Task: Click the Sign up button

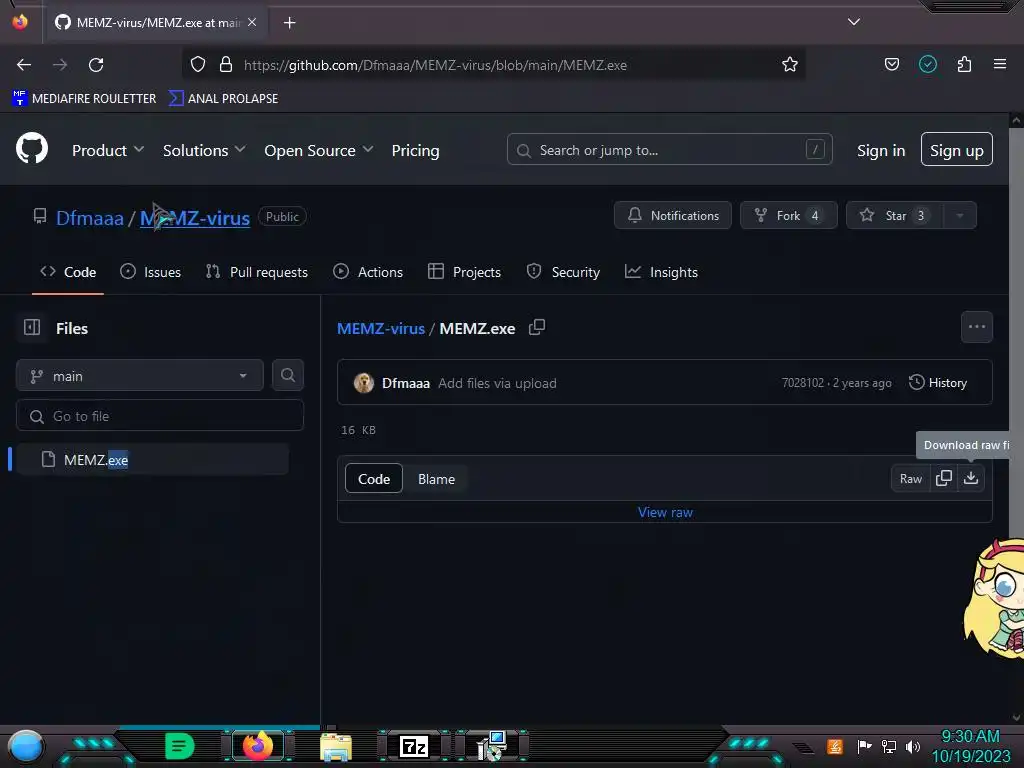Action: point(957,150)
